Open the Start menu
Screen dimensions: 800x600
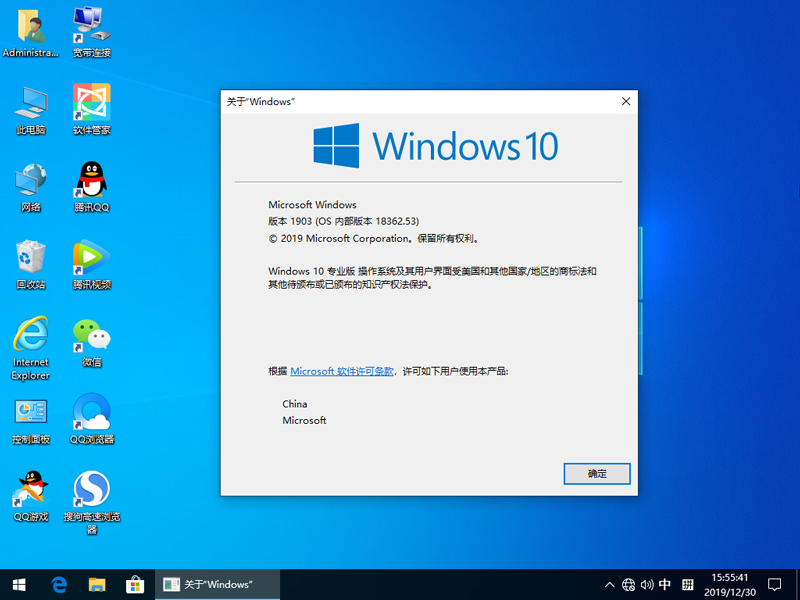[x=20, y=584]
